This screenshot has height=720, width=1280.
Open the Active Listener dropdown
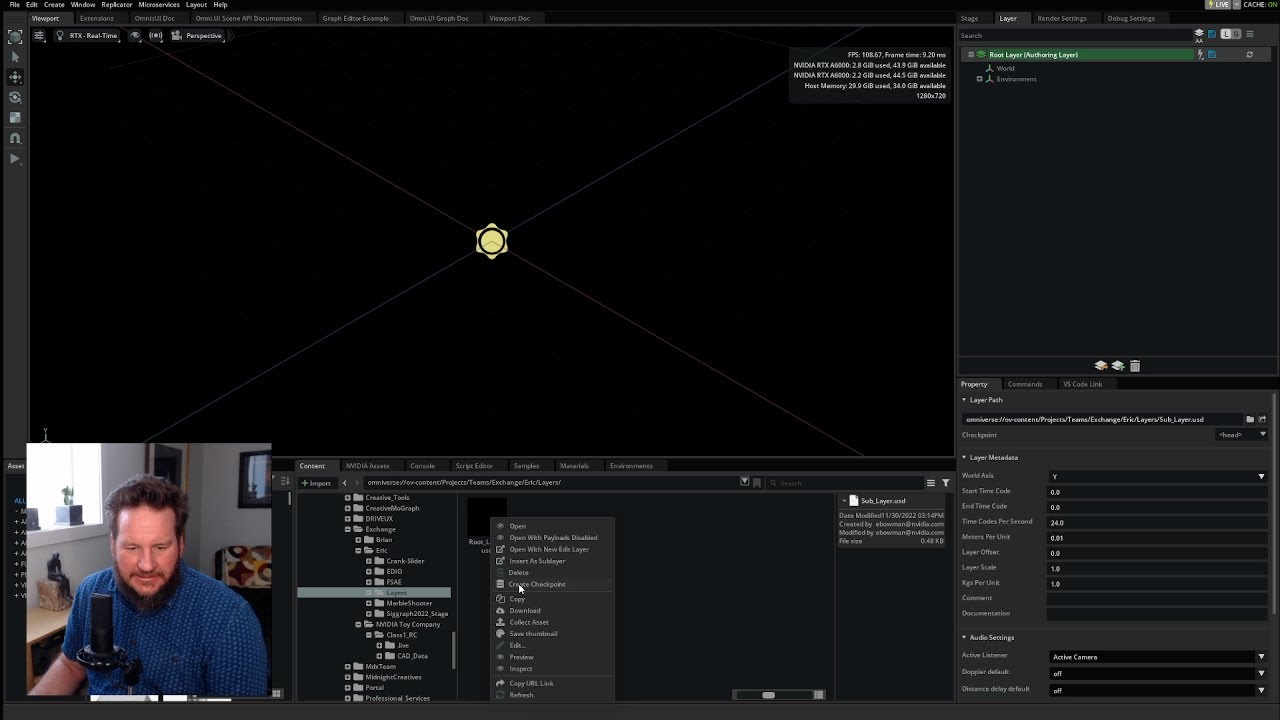click(1157, 657)
